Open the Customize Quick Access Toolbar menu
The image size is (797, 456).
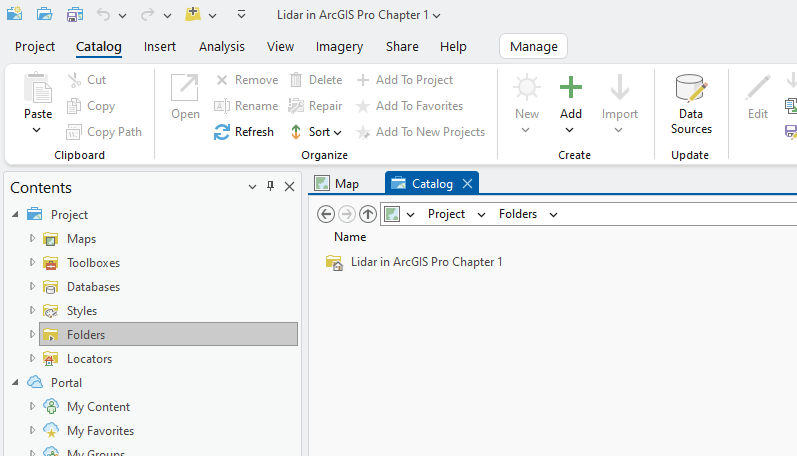(241, 15)
